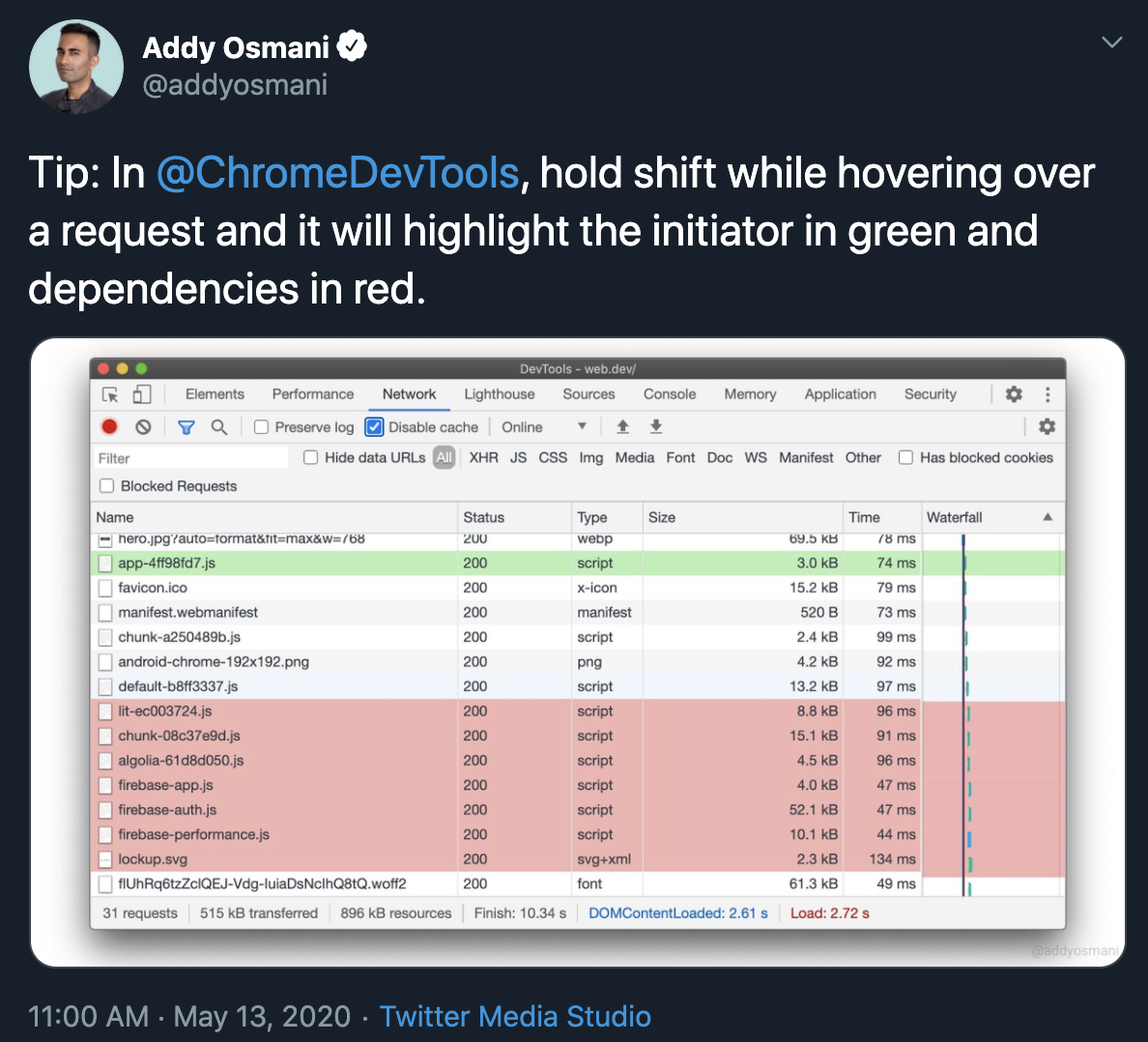The height and width of the screenshot is (1042, 1148).
Task: Click the Import HAR upload arrow icon
Action: pos(623,427)
